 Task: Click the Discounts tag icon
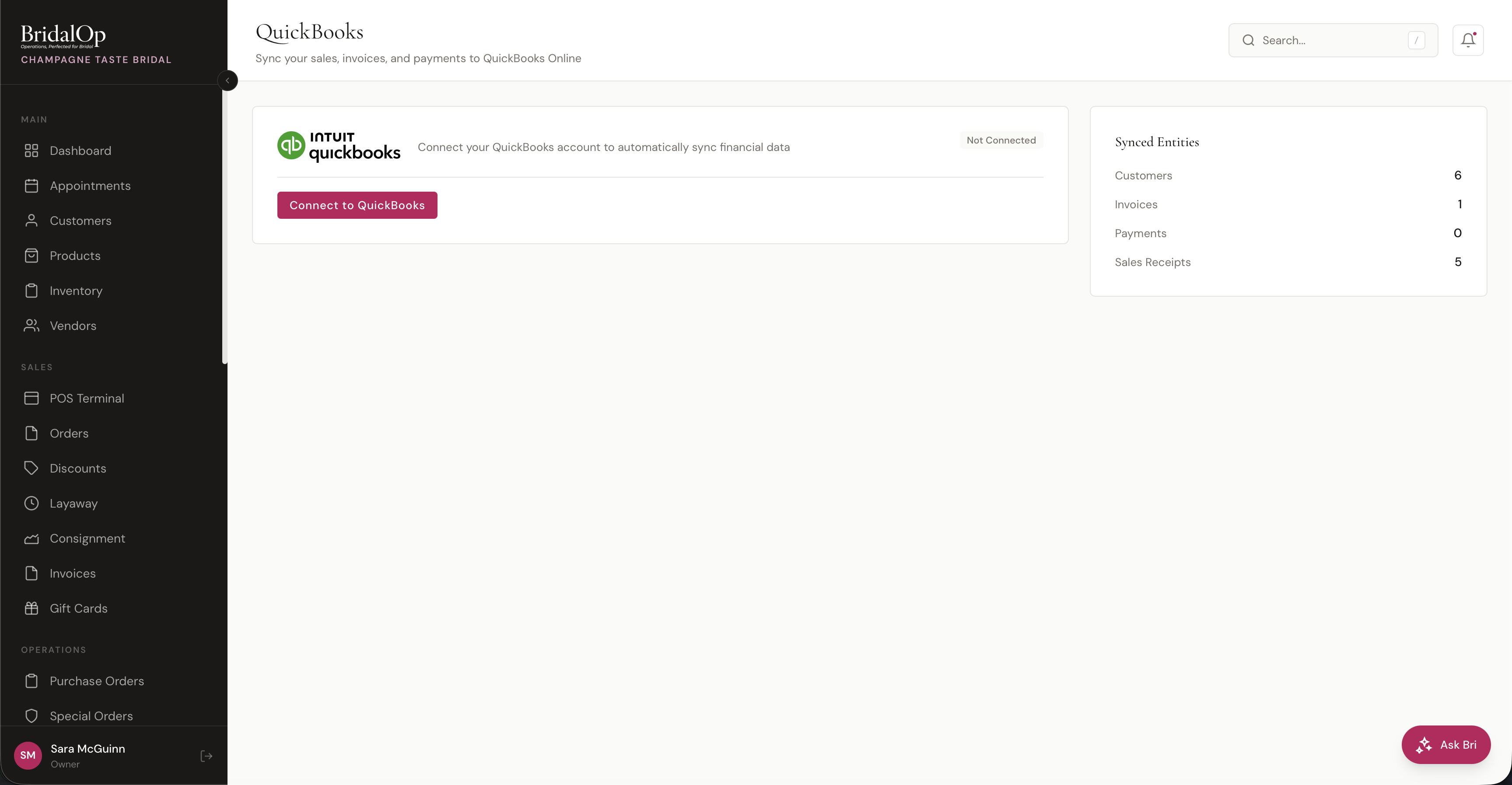coord(31,469)
